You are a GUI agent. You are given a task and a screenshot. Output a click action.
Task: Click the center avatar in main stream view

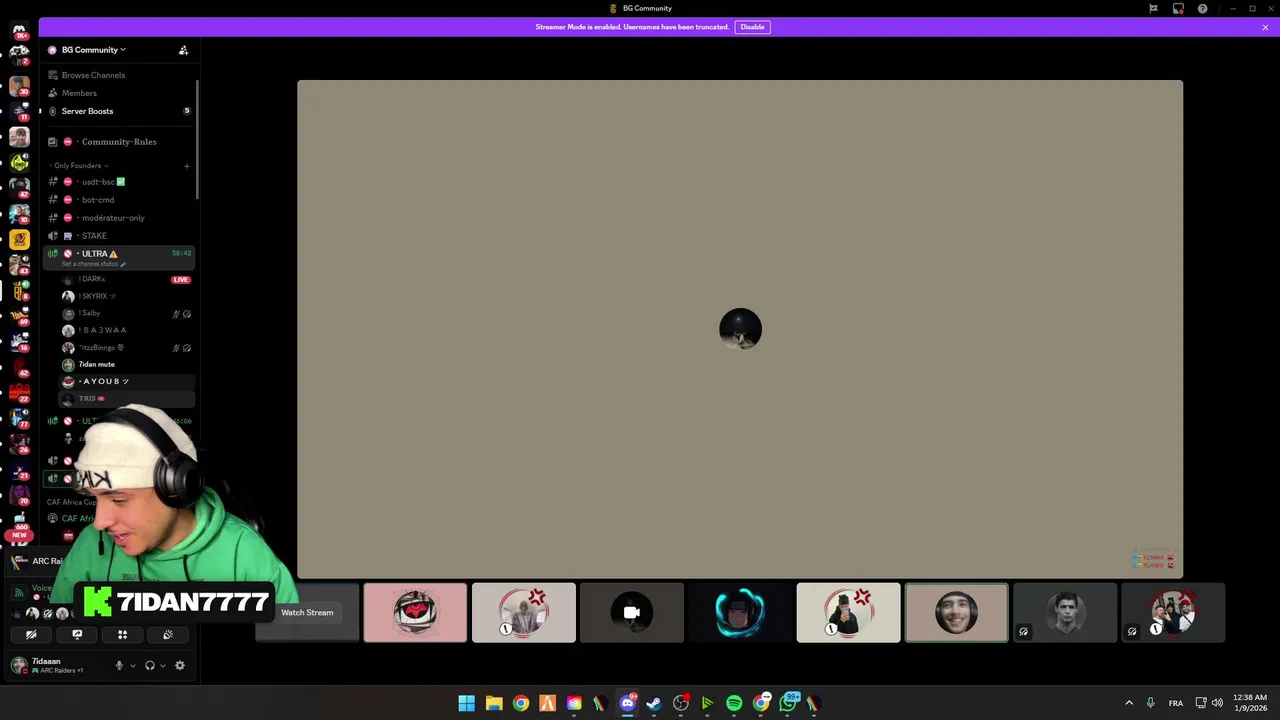pyautogui.click(x=740, y=329)
